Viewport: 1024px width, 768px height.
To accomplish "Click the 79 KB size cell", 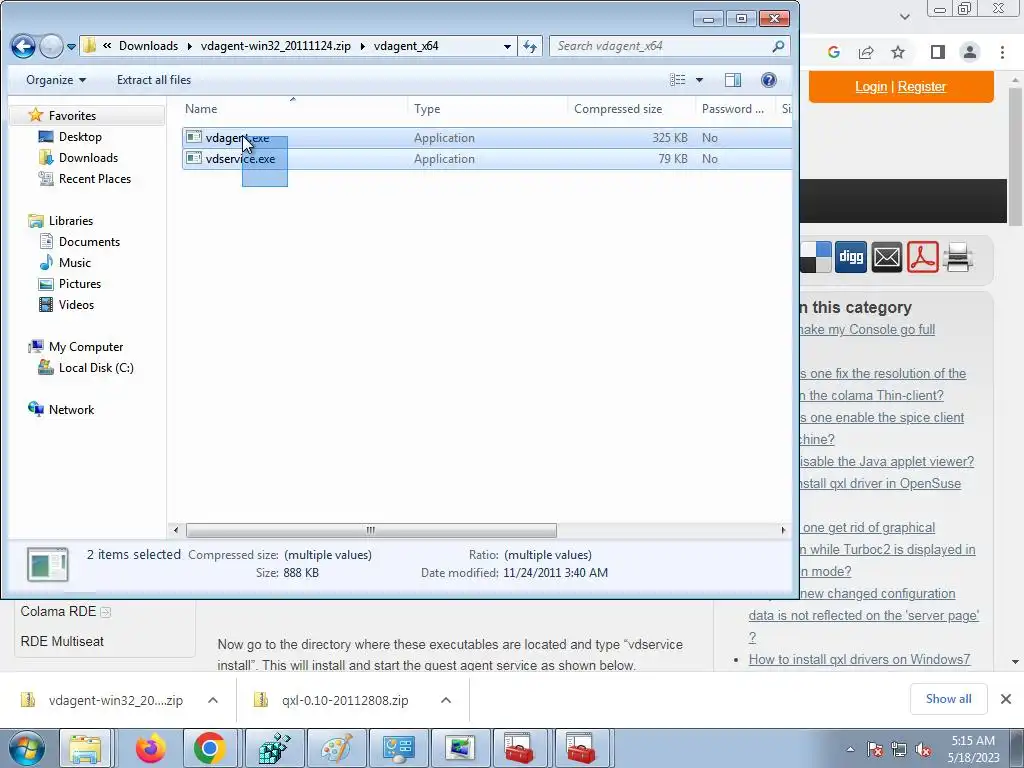I will coord(673,159).
